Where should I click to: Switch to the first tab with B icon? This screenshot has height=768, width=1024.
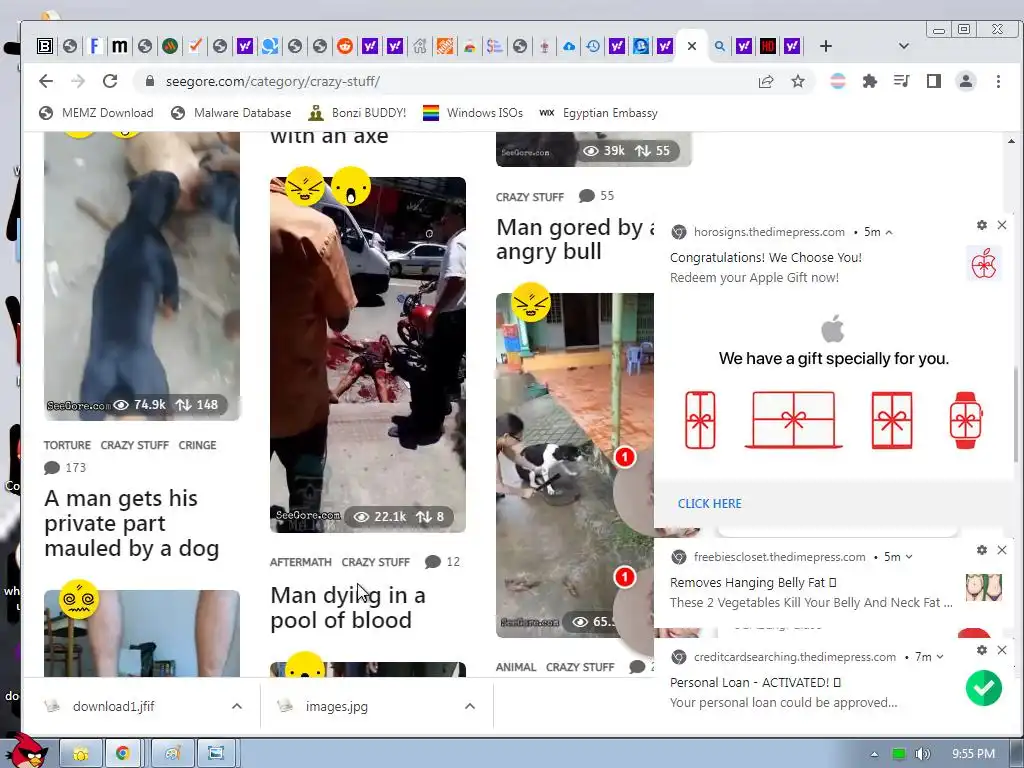[45, 46]
